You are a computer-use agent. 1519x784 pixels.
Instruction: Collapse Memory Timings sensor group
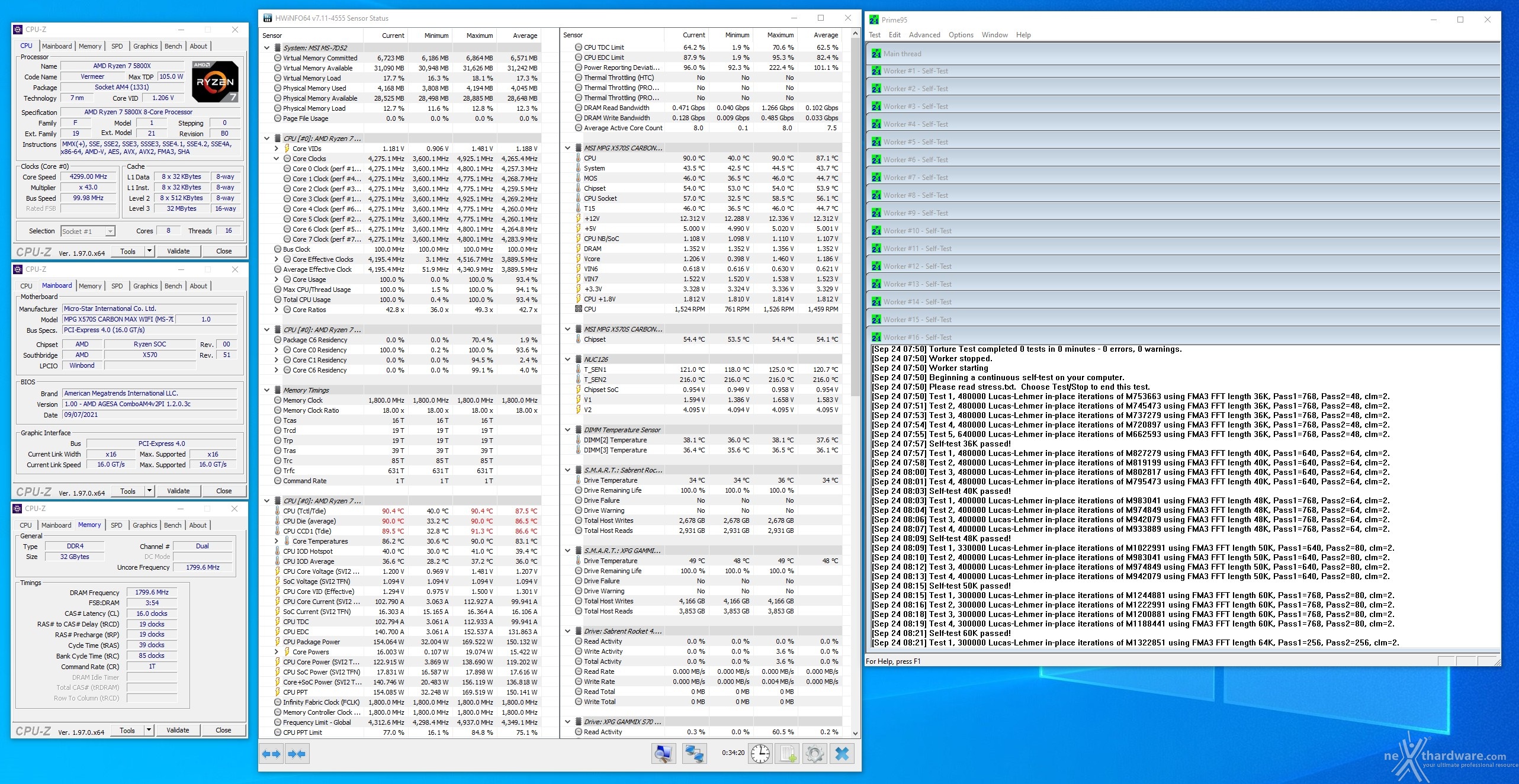267,390
